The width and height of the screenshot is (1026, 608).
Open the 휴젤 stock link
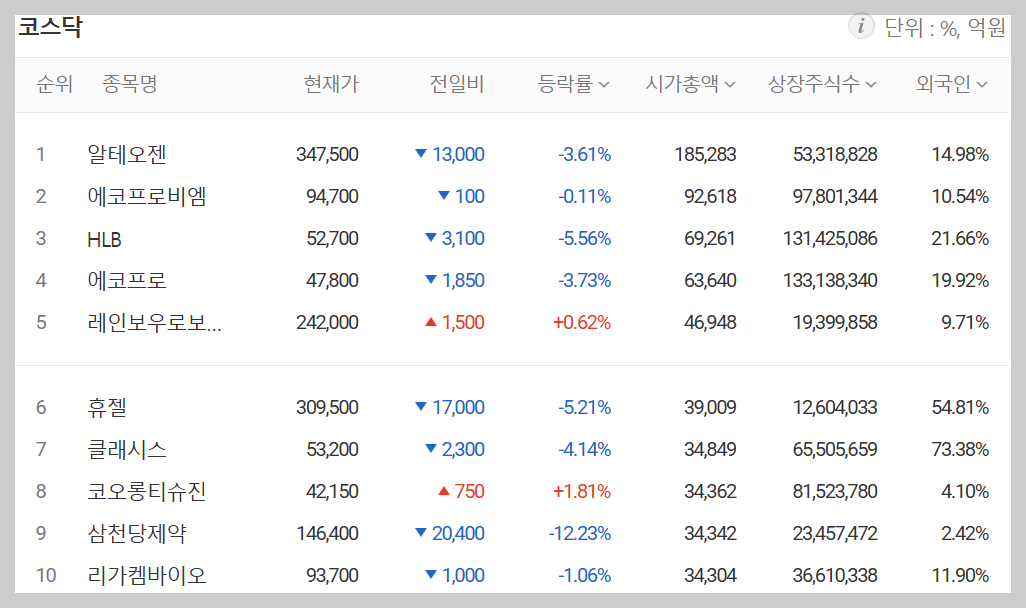click(107, 408)
